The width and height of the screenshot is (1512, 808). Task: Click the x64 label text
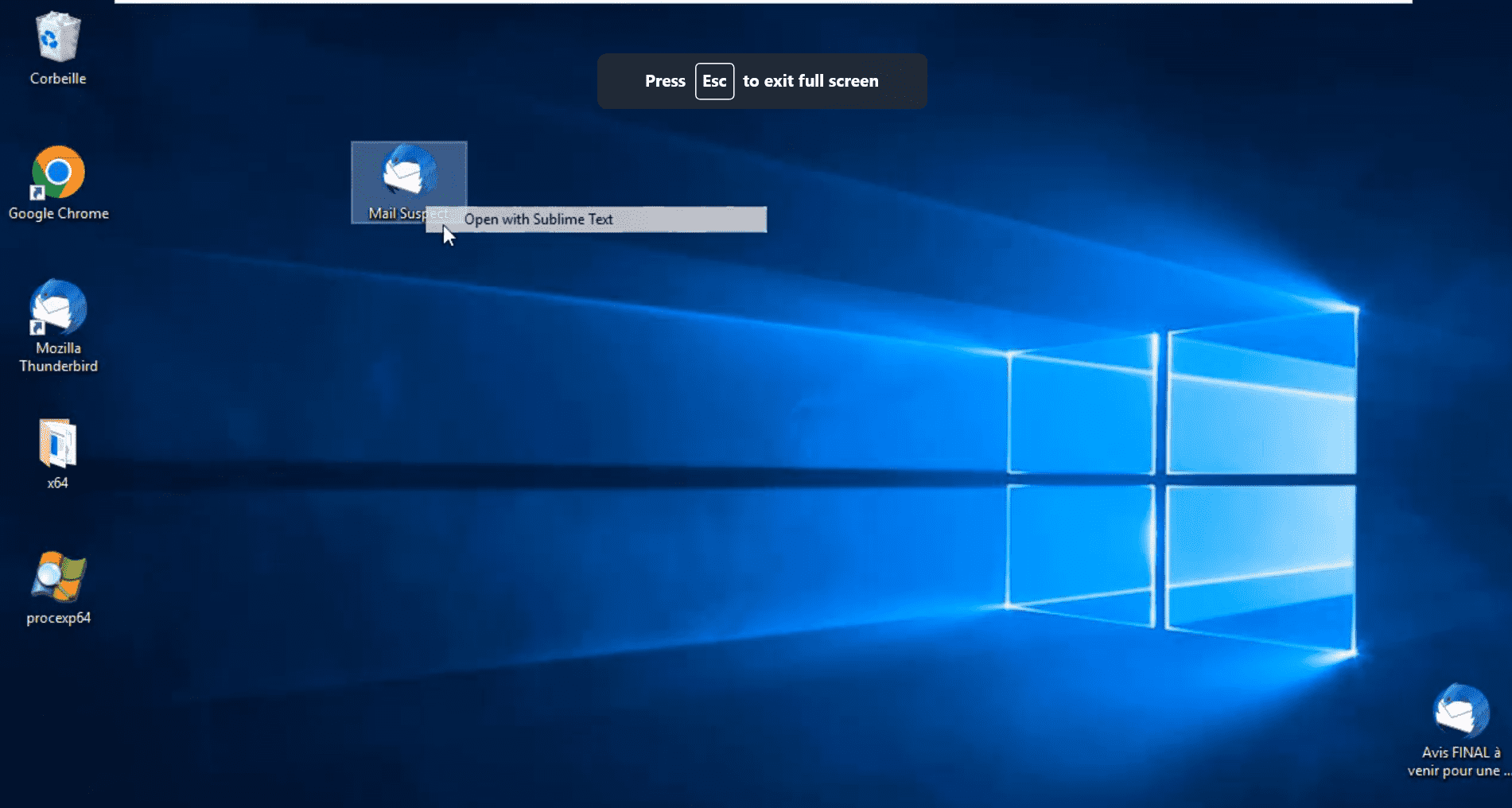point(58,483)
